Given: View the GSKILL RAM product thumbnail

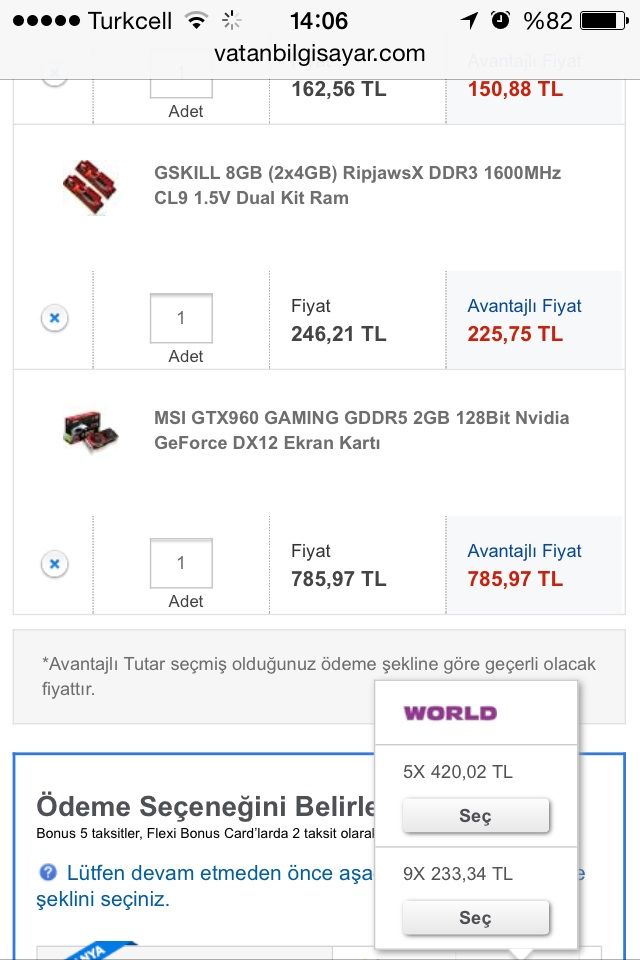Looking at the screenshot, I should [x=90, y=186].
